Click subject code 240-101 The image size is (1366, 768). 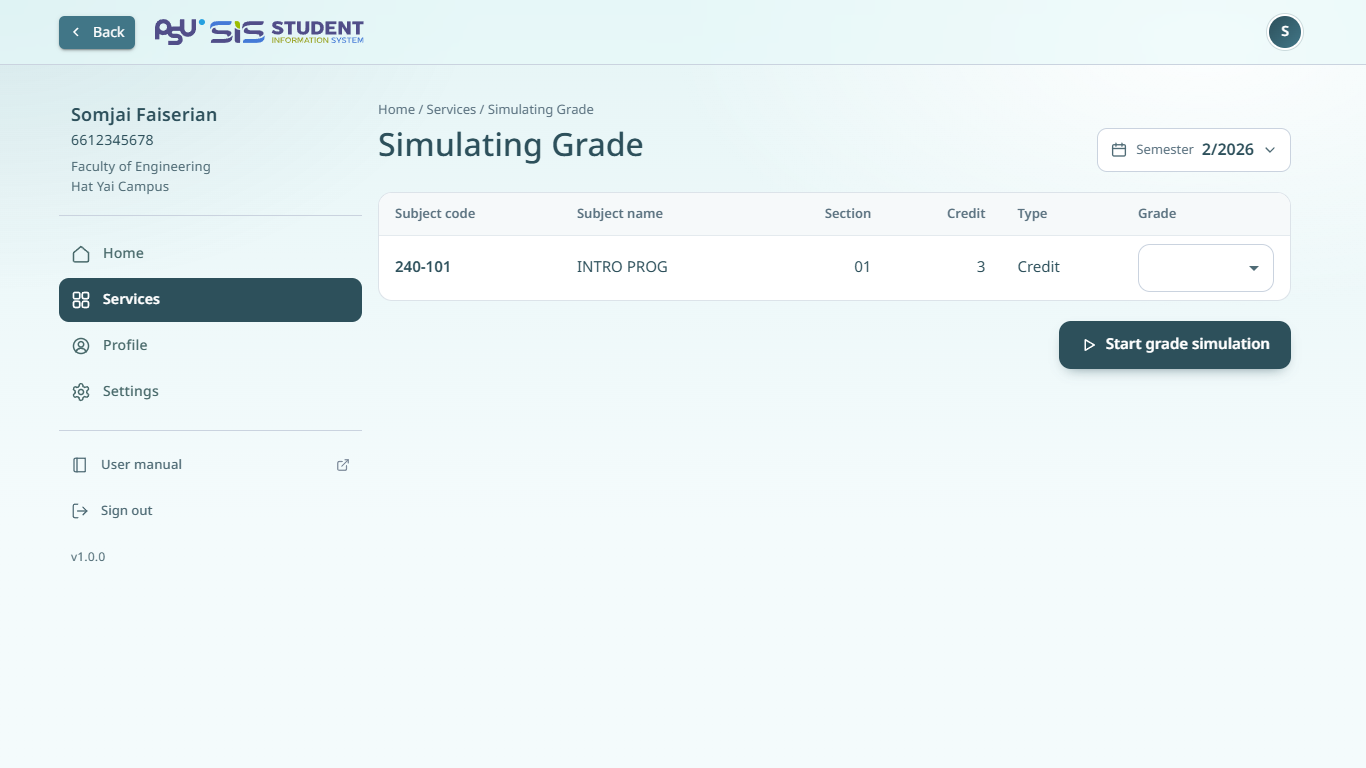pyautogui.click(x=423, y=267)
